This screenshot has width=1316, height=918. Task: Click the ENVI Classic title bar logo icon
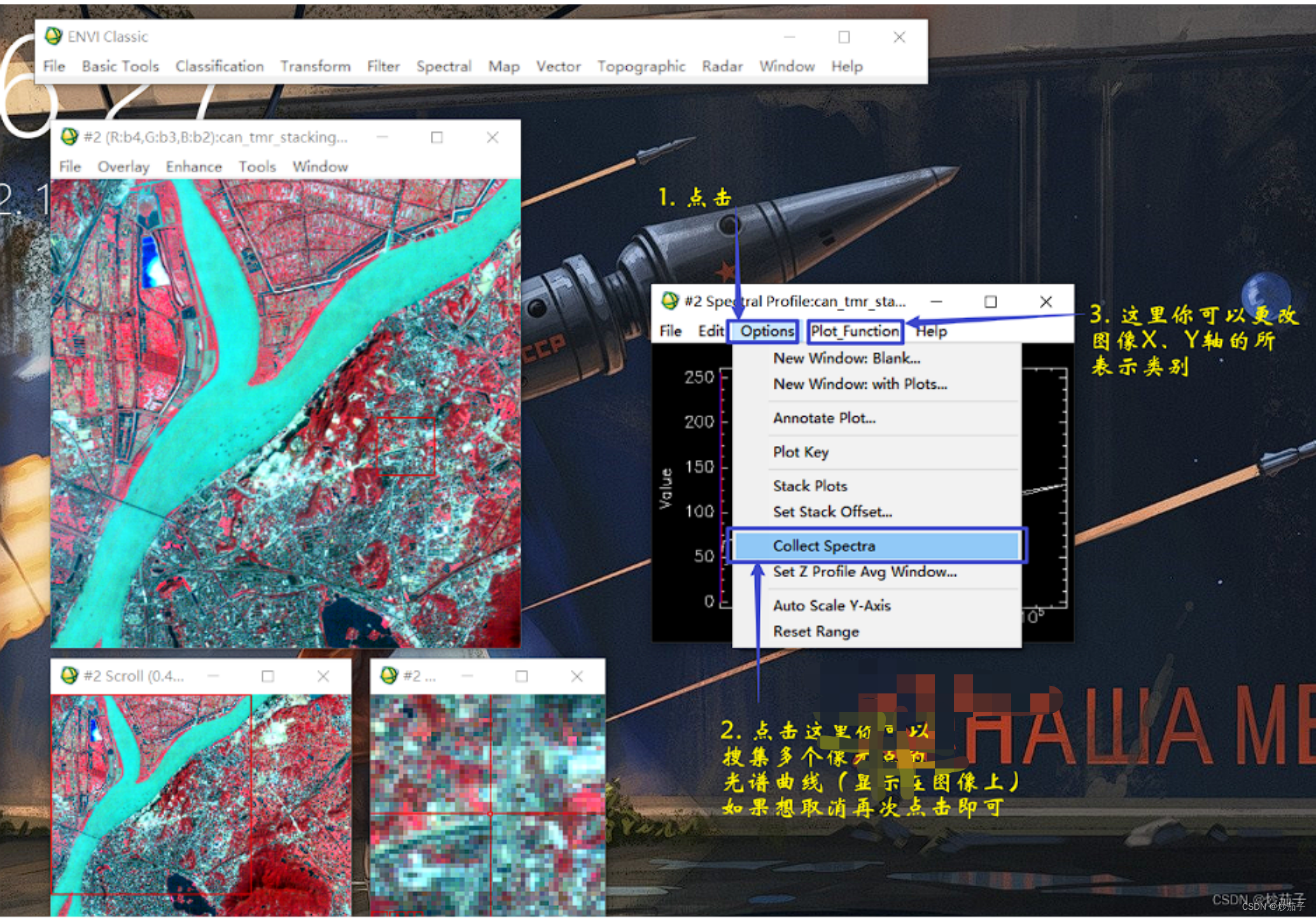54,36
